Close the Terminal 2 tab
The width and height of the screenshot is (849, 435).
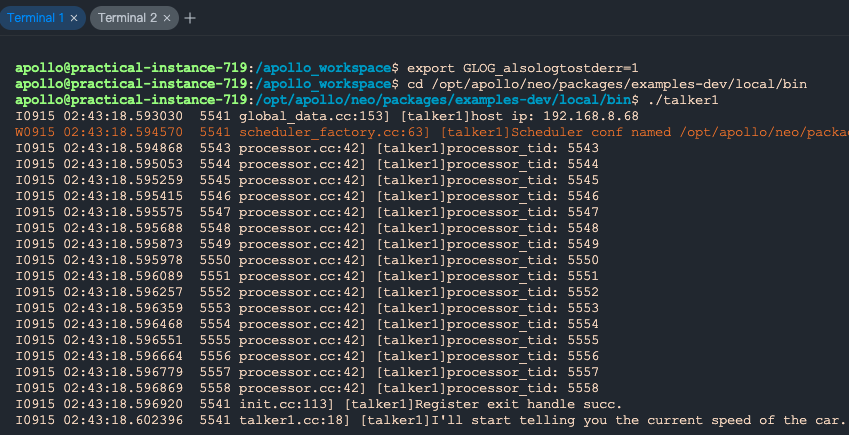(165, 18)
